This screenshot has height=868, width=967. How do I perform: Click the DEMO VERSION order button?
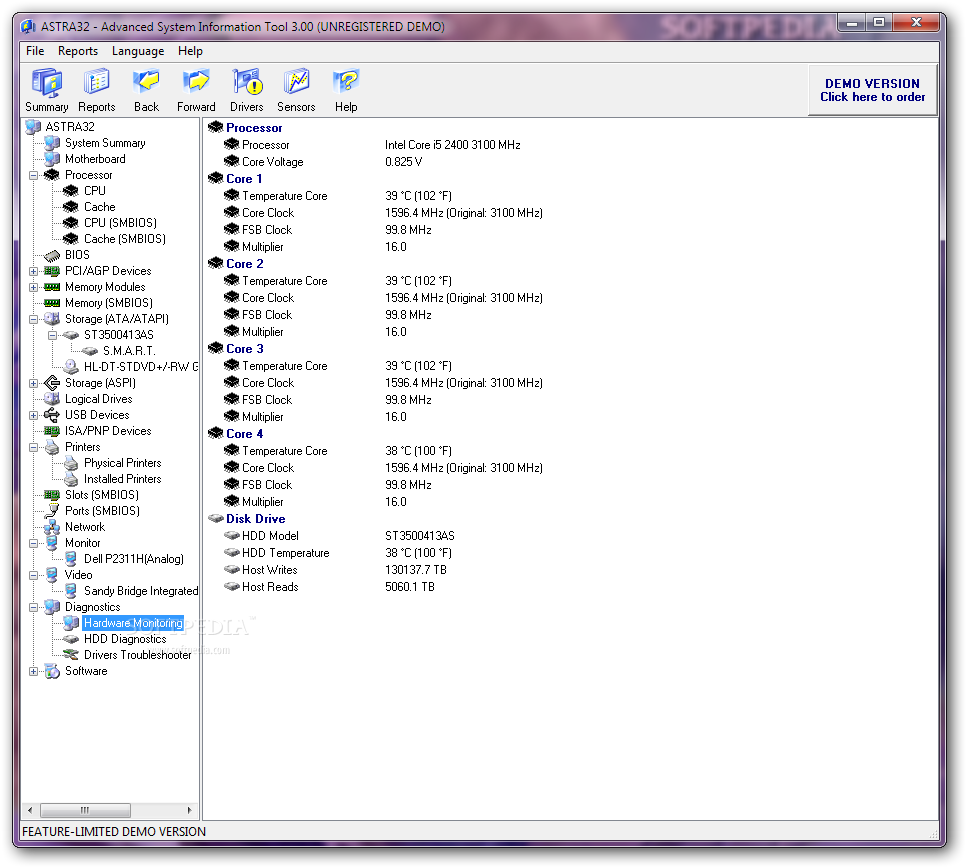coord(872,91)
